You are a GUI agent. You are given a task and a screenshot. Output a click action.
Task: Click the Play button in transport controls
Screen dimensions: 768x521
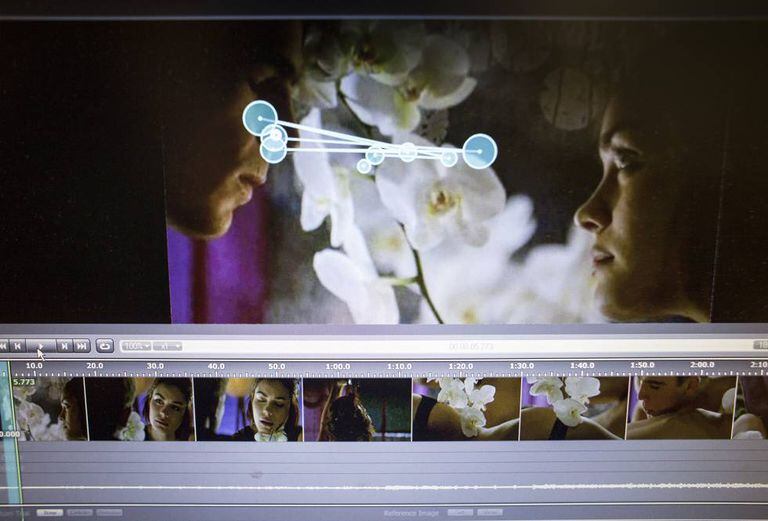[x=40, y=346]
